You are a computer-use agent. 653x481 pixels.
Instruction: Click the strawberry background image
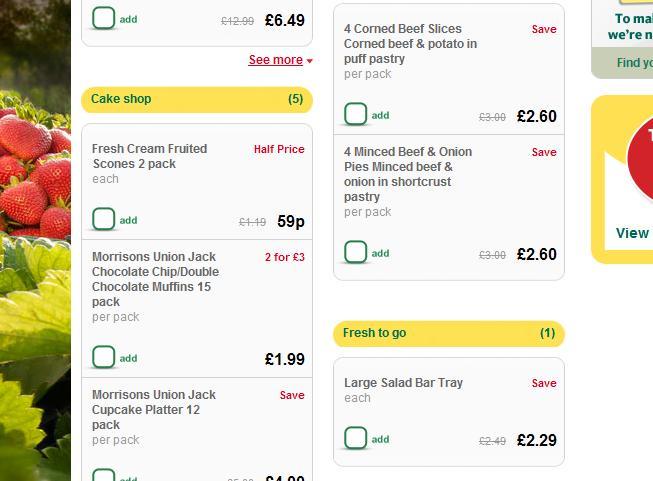pyautogui.click(x=35, y=240)
